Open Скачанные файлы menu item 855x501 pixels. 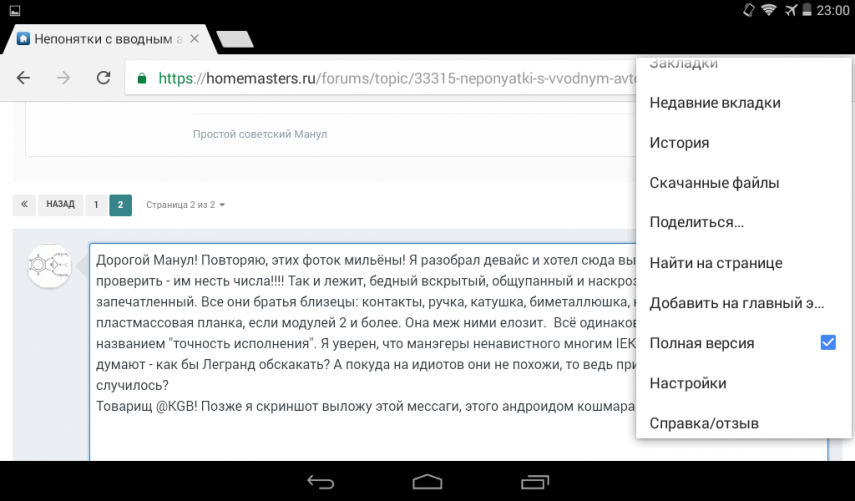714,183
